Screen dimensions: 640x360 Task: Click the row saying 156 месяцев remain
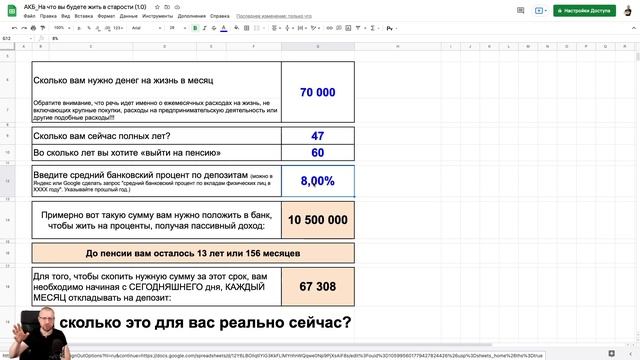193,253
